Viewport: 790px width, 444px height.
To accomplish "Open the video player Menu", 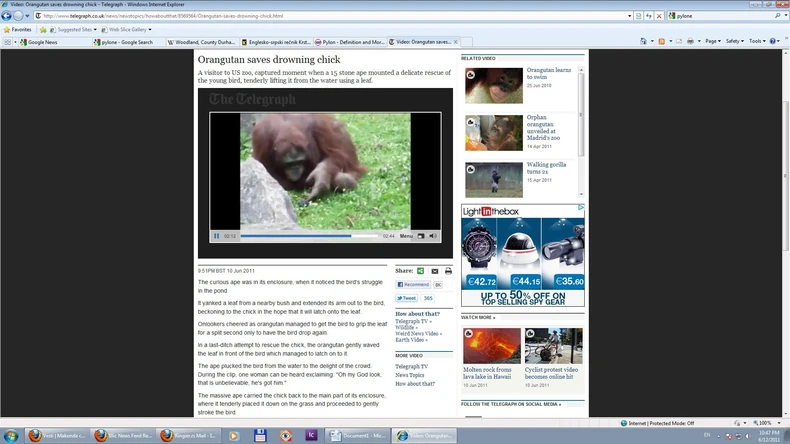I will pyautogui.click(x=406, y=236).
